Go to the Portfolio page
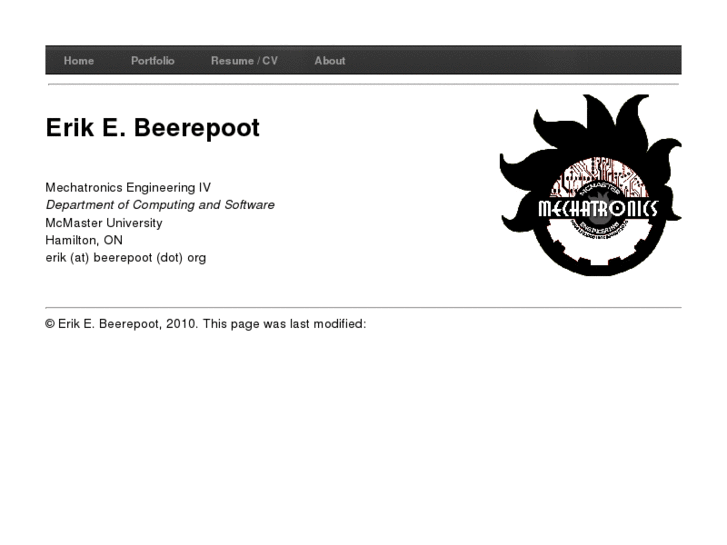The width and height of the screenshot is (727, 545). (153, 61)
